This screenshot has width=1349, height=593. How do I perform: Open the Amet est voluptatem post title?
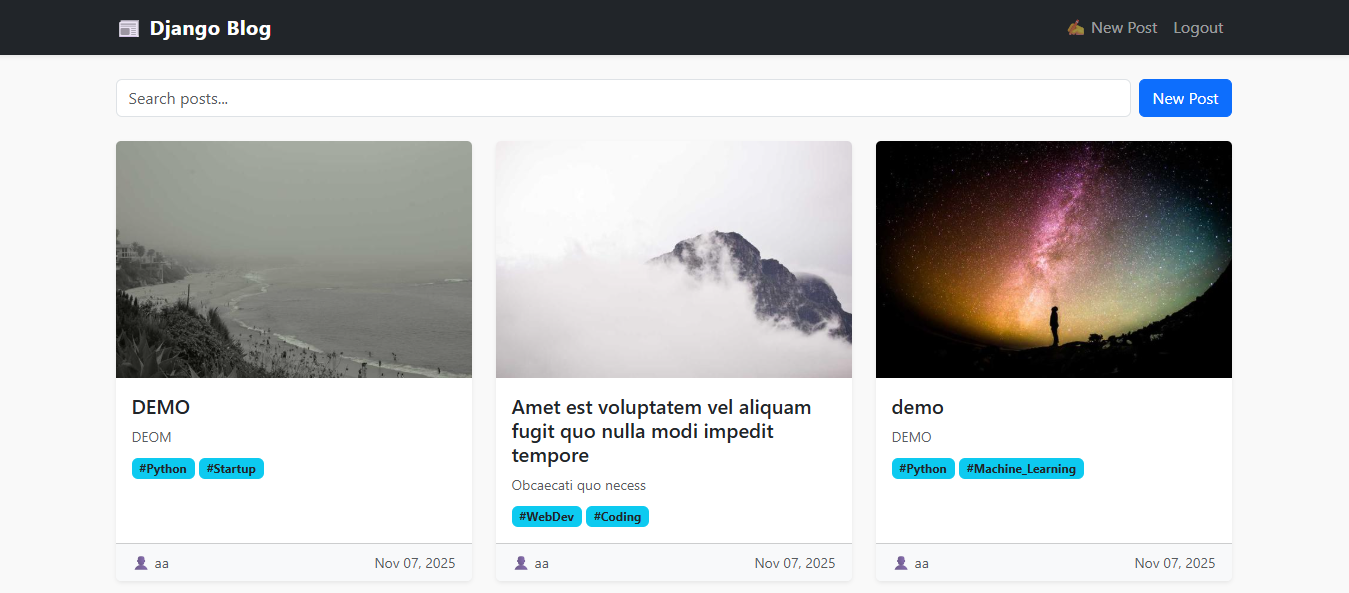coord(662,431)
